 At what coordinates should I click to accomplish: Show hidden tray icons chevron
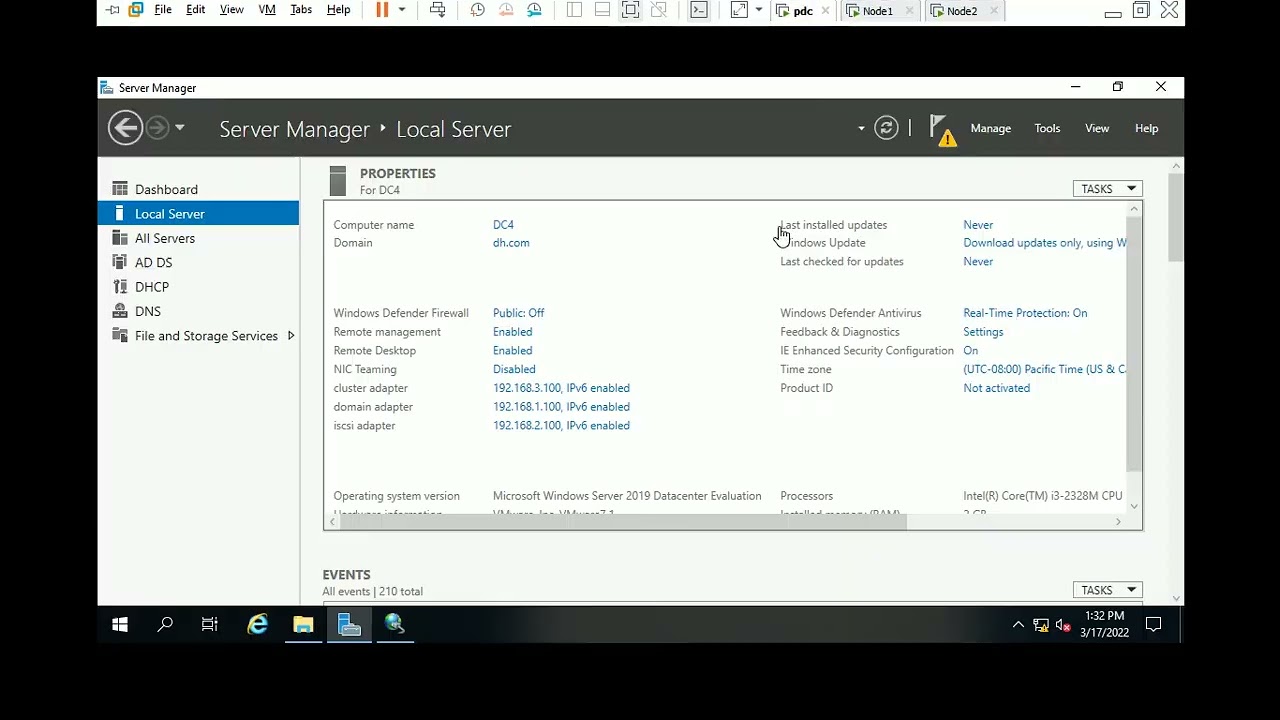[1018, 625]
